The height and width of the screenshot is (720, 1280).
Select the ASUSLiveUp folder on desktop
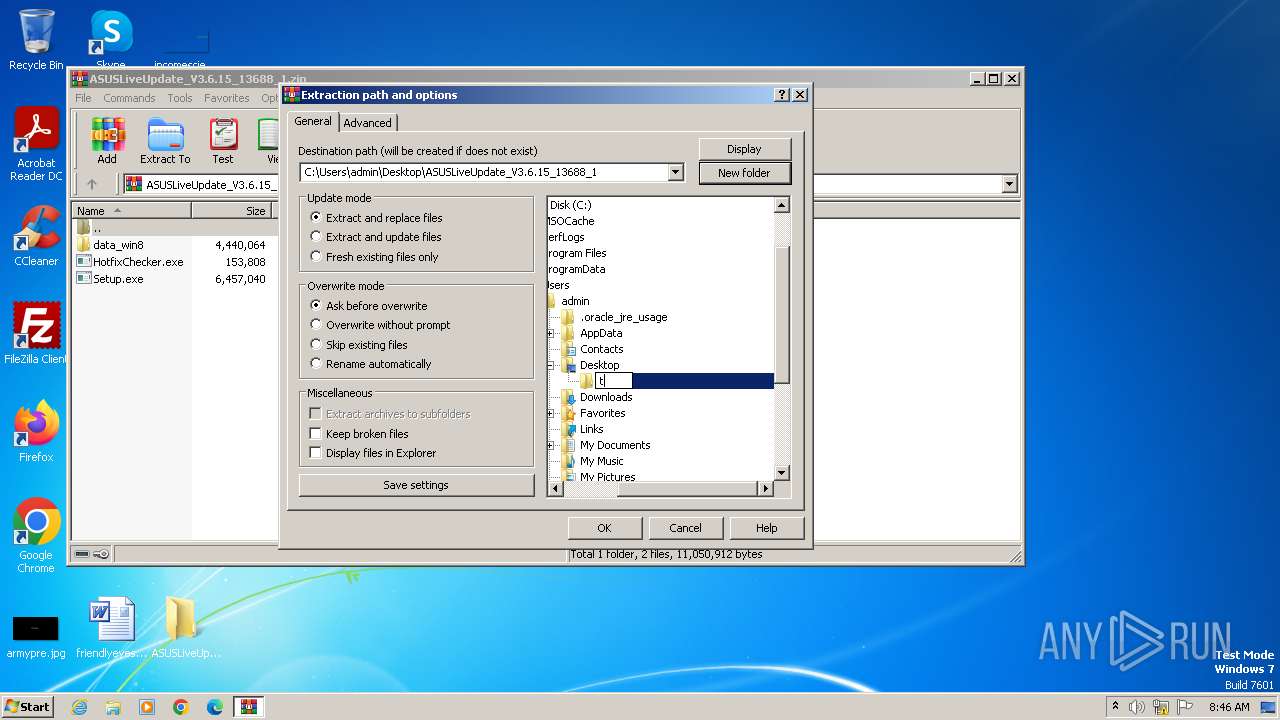tap(185, 628)
